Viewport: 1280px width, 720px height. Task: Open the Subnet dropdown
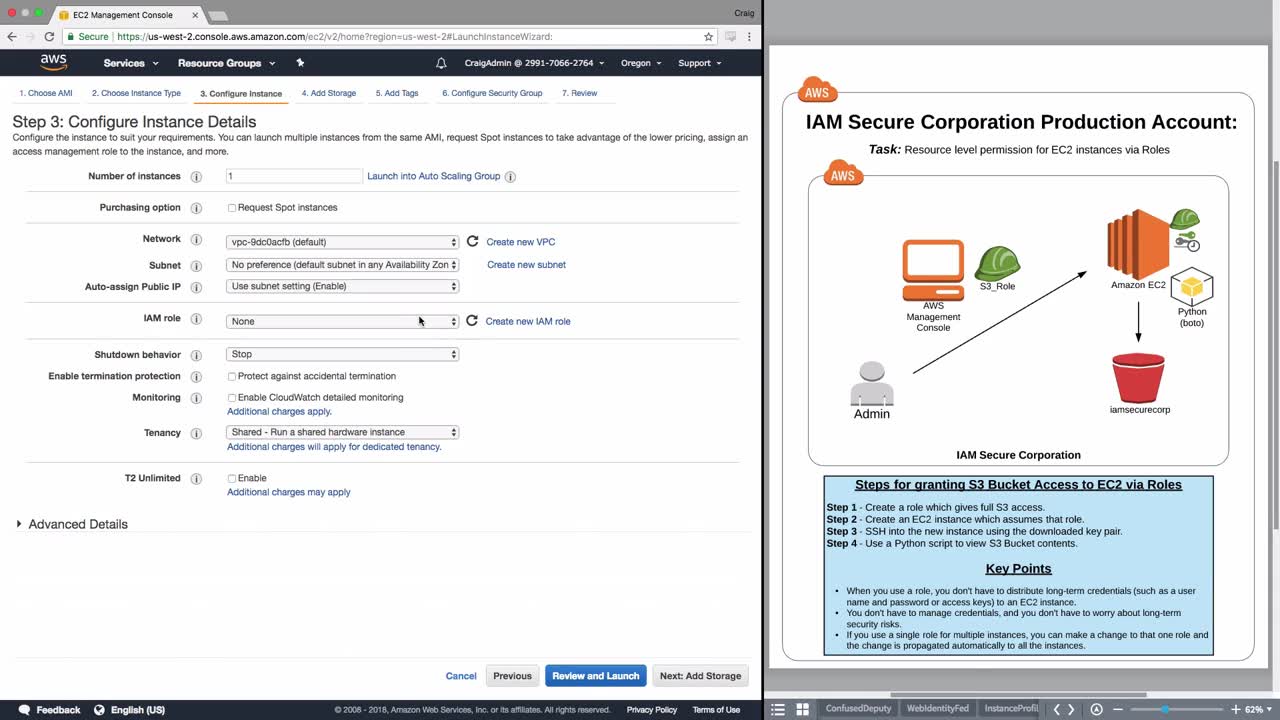343,265
